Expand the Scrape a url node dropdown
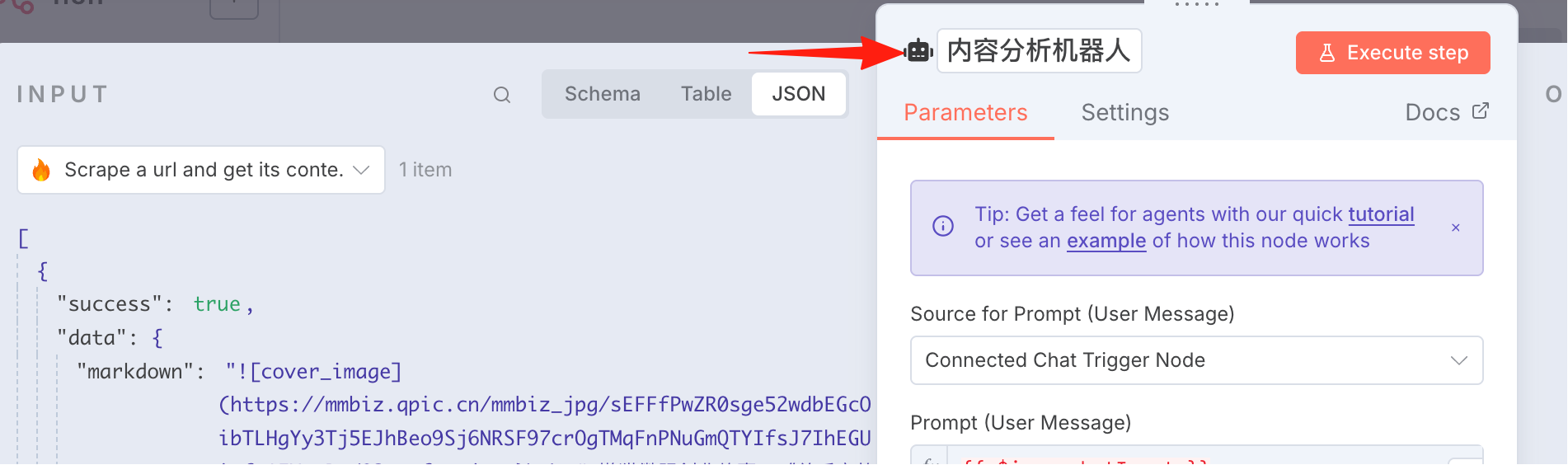The height and width of the screenshot is (465, 1568). [x=201, y=170]
